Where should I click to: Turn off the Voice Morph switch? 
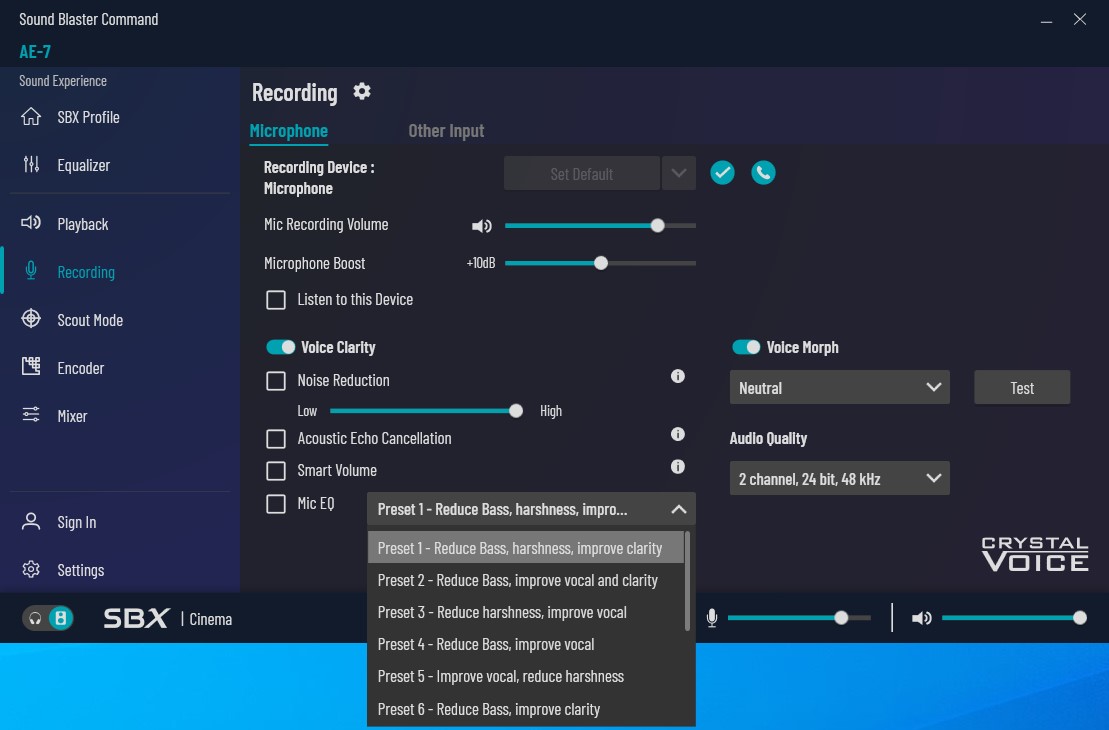[x=745, y=347]
